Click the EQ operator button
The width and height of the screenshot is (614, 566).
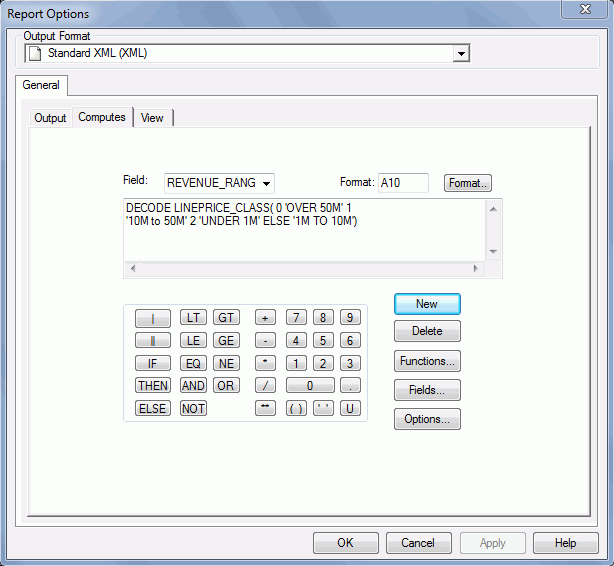pyautogui.click(x=193, y=363)
